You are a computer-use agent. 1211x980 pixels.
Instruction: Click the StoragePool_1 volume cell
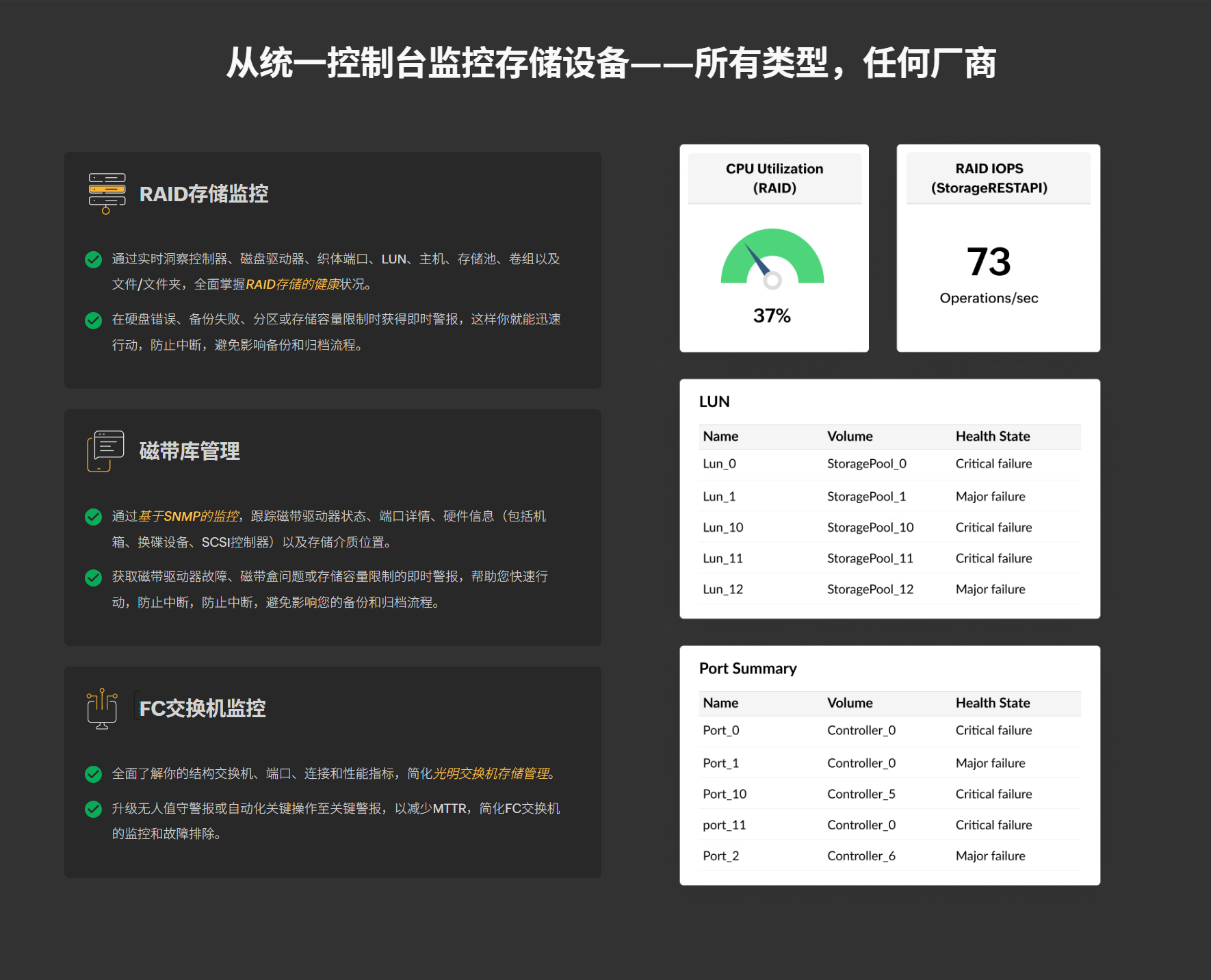pyautogui.click(x=866, y=496)
